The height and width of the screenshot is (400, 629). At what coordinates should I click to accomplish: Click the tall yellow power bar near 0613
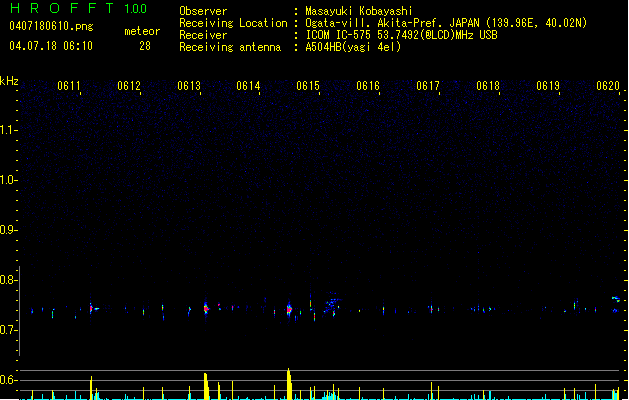point(206,386)
